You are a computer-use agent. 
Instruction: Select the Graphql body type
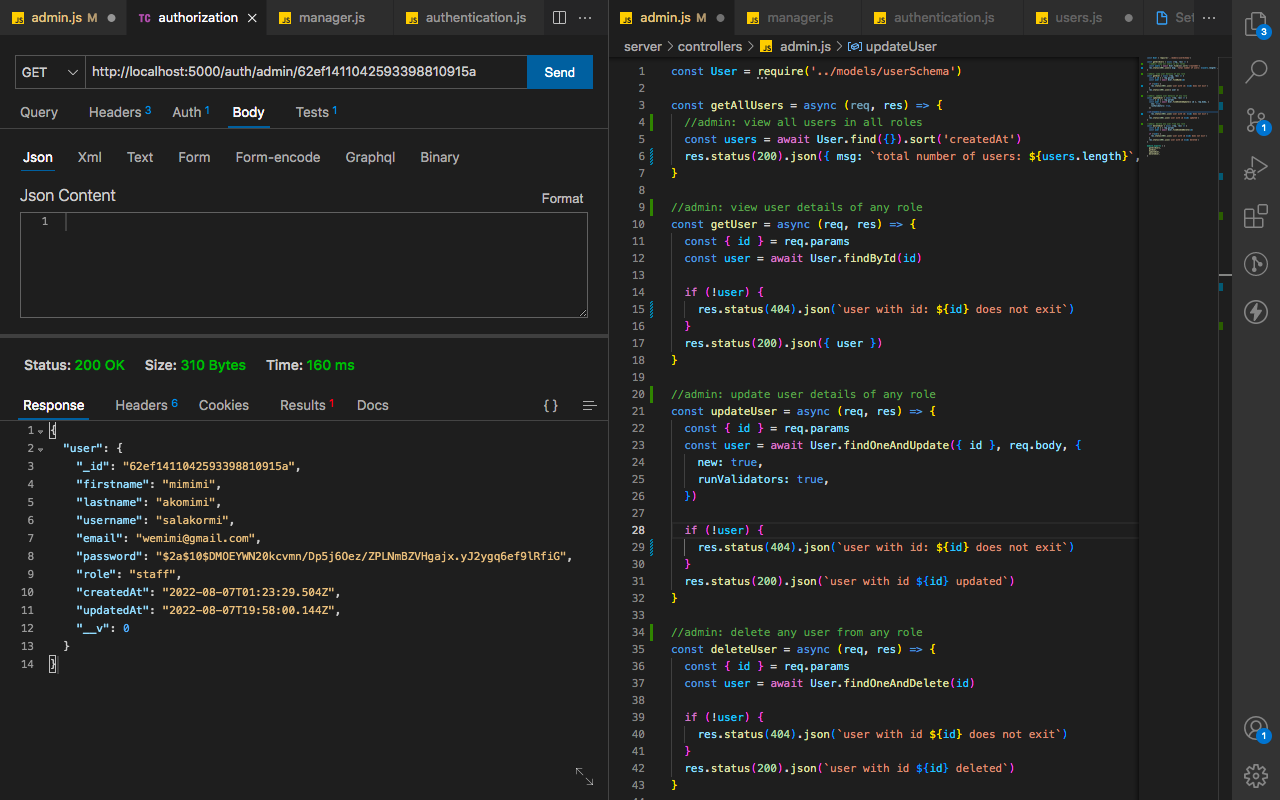pos(370,157)
